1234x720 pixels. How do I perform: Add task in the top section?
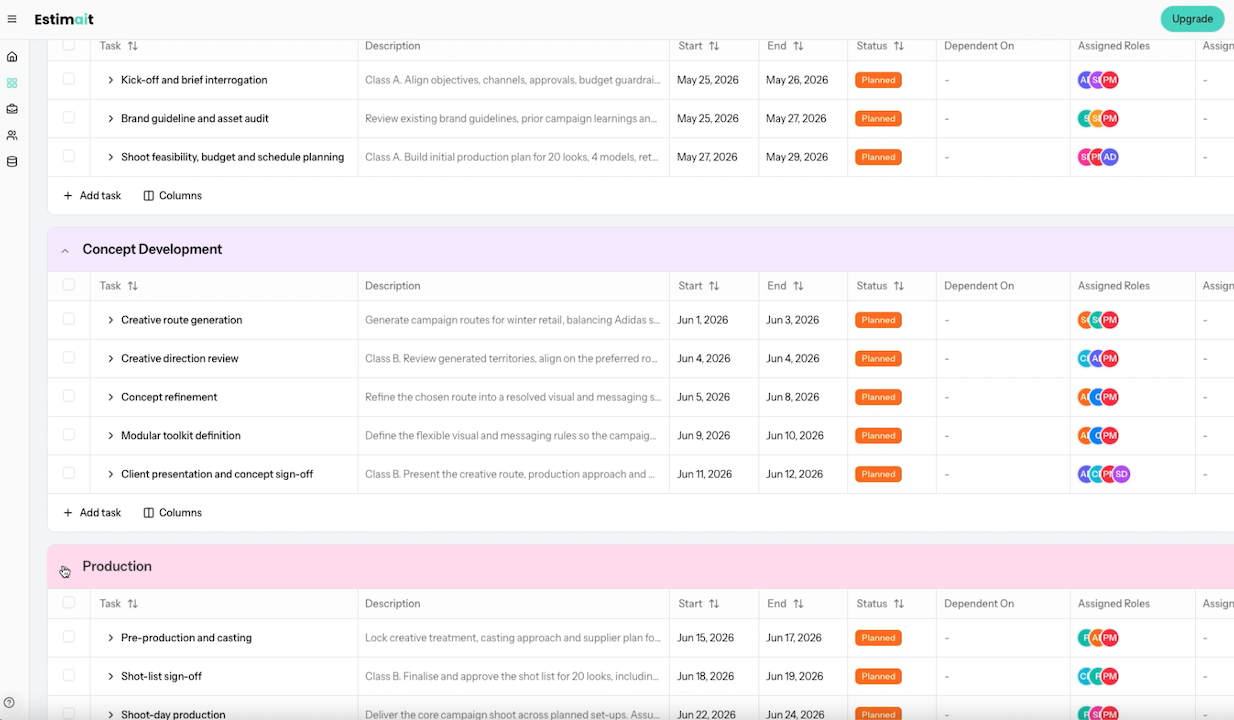[92, 196]
